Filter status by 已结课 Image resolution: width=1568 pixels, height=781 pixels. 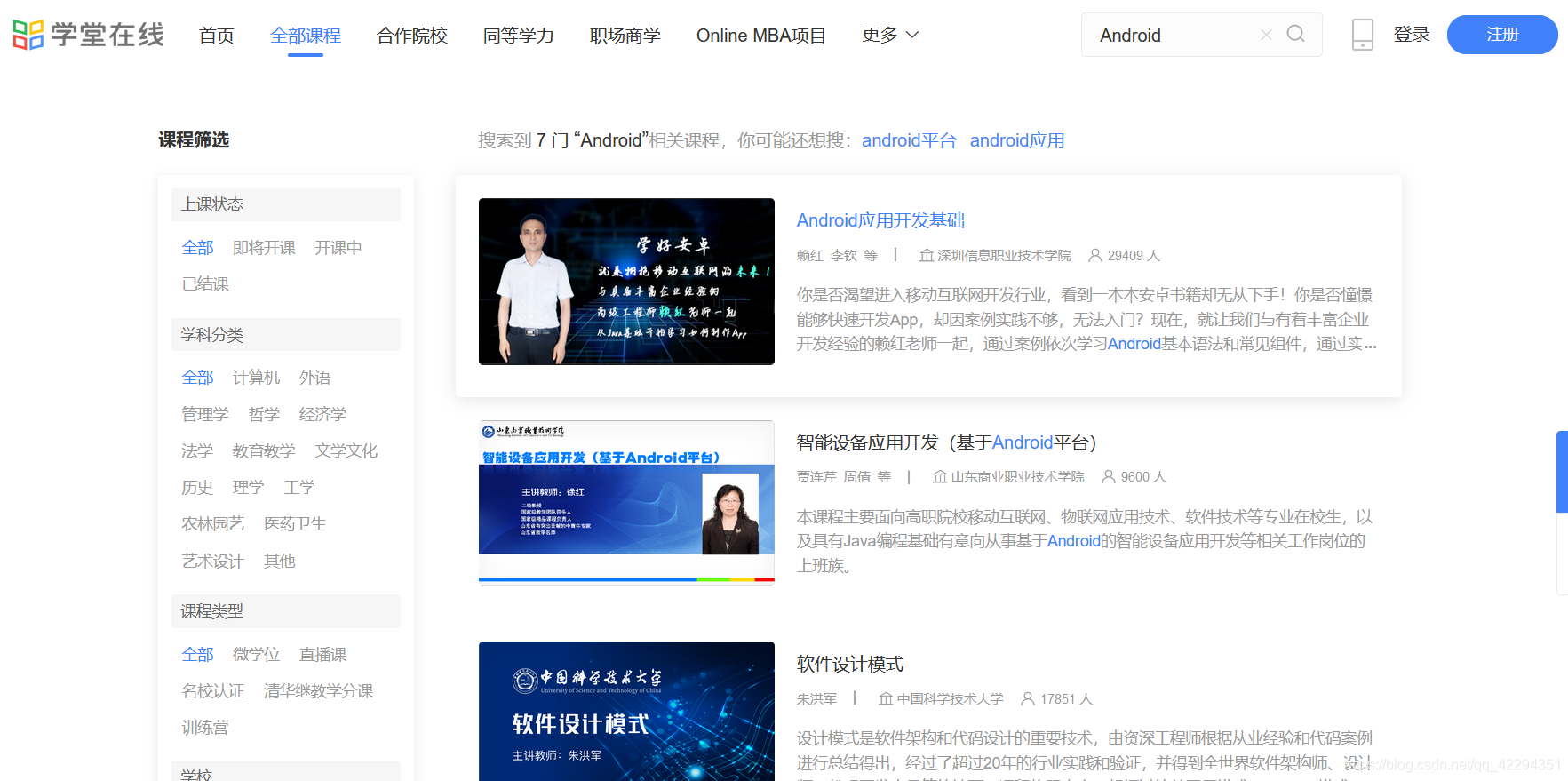coord(205,284)
